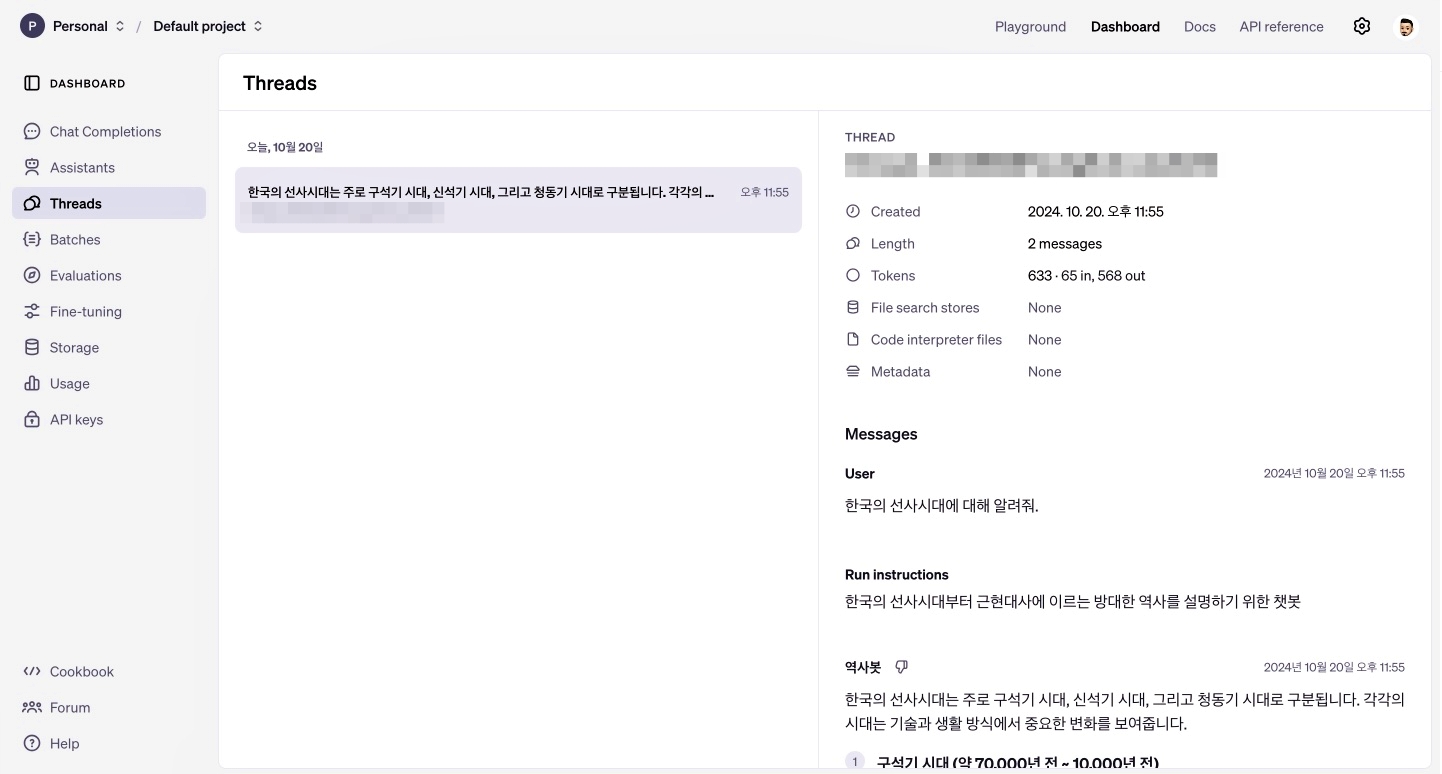Click the Chat Completions speech bubble icon

[x=32, y=131]
